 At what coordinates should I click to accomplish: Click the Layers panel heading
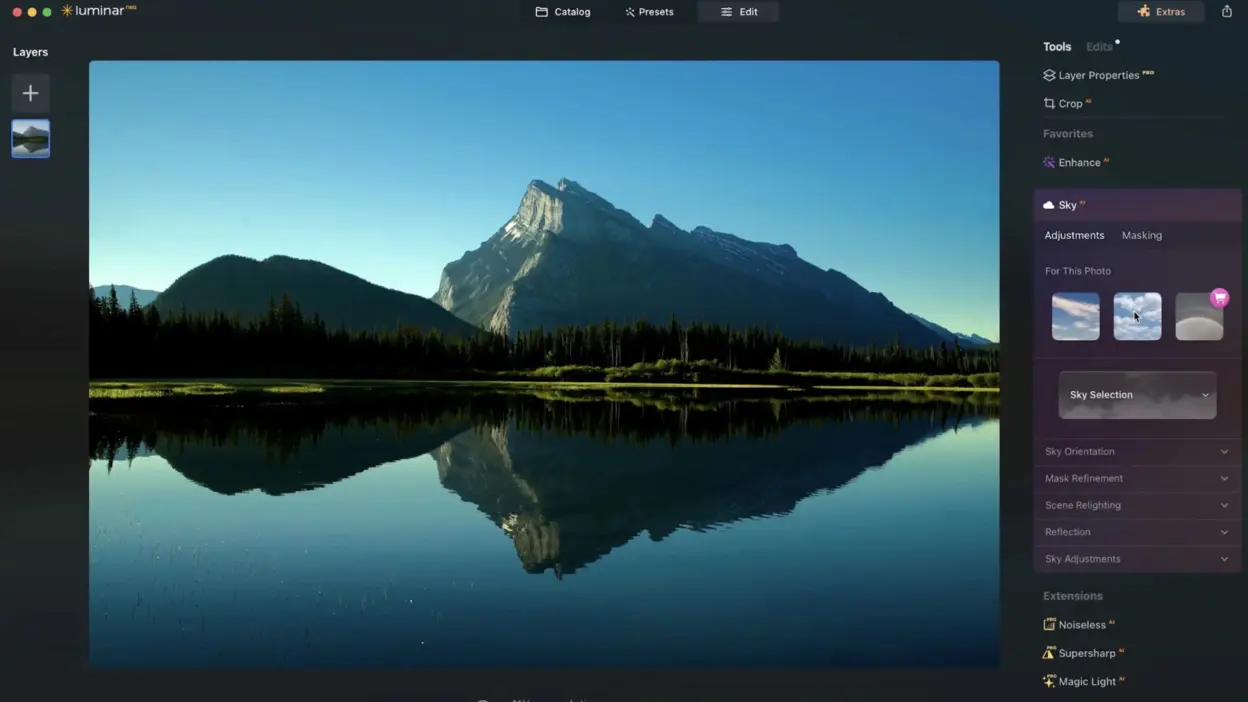[x=30, y=52]
